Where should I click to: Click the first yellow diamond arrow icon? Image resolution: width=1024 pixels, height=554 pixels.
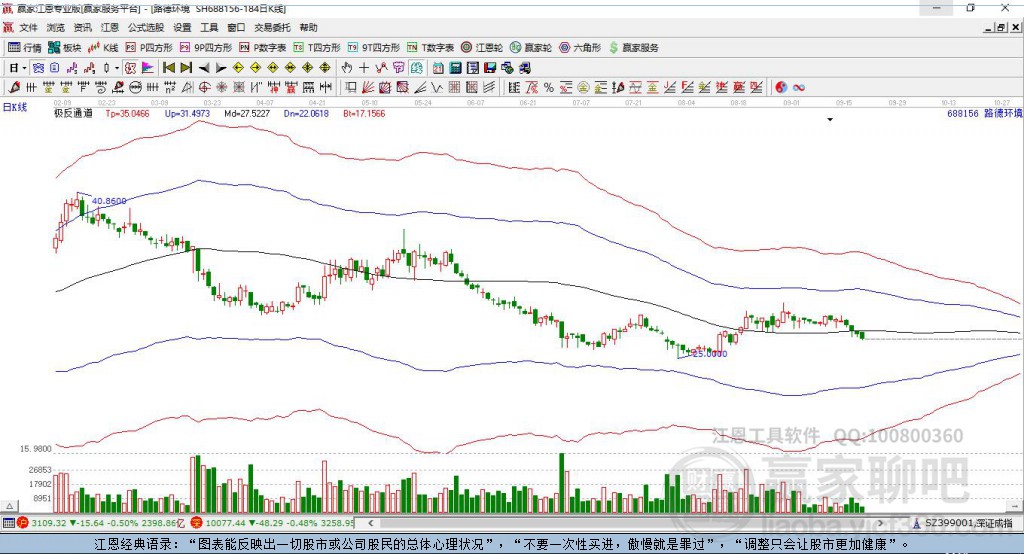238,68
